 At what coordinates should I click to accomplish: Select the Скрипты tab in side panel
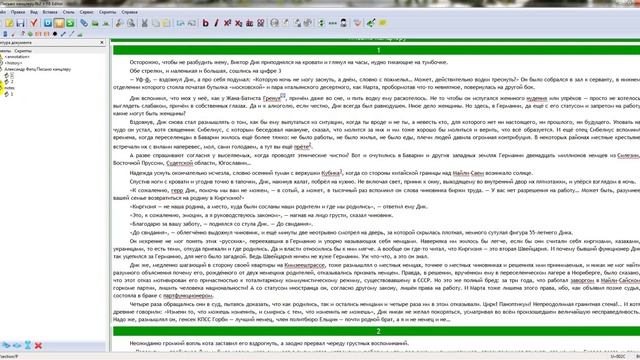pyautogui.click(x=23, y=51)
